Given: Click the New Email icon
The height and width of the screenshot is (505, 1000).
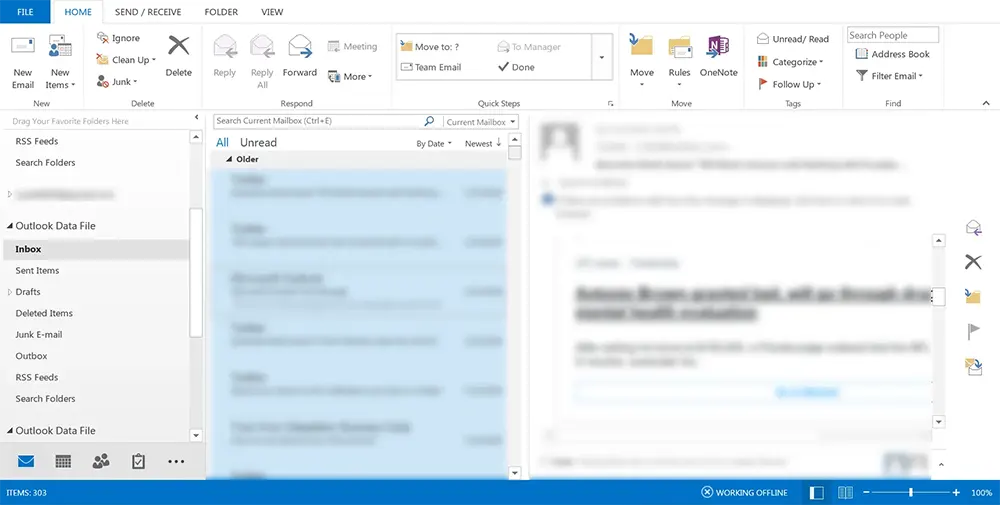Looking at the screenshot, I should [23, 47].
